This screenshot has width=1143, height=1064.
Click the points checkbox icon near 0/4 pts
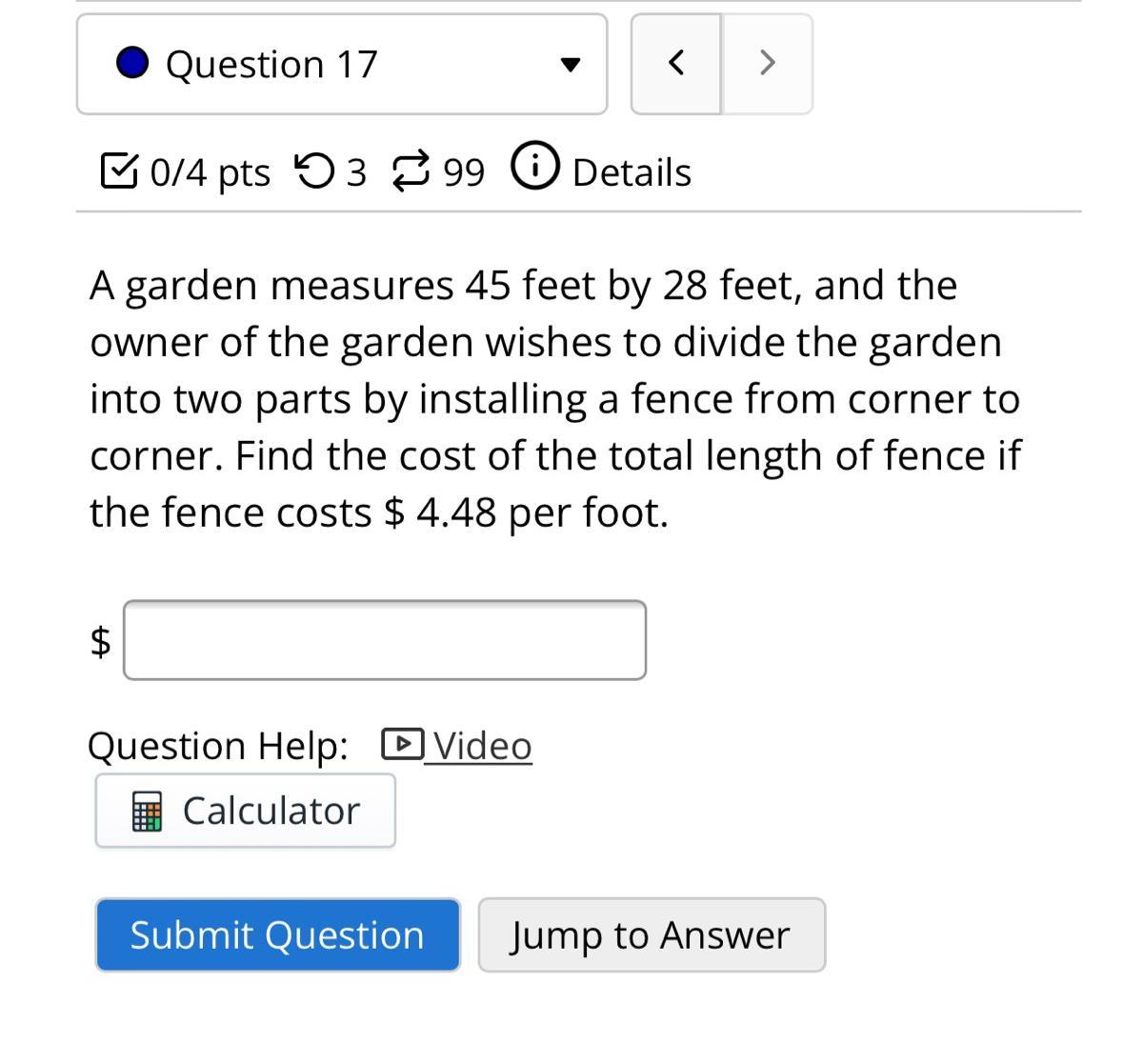tap(118, 171)
